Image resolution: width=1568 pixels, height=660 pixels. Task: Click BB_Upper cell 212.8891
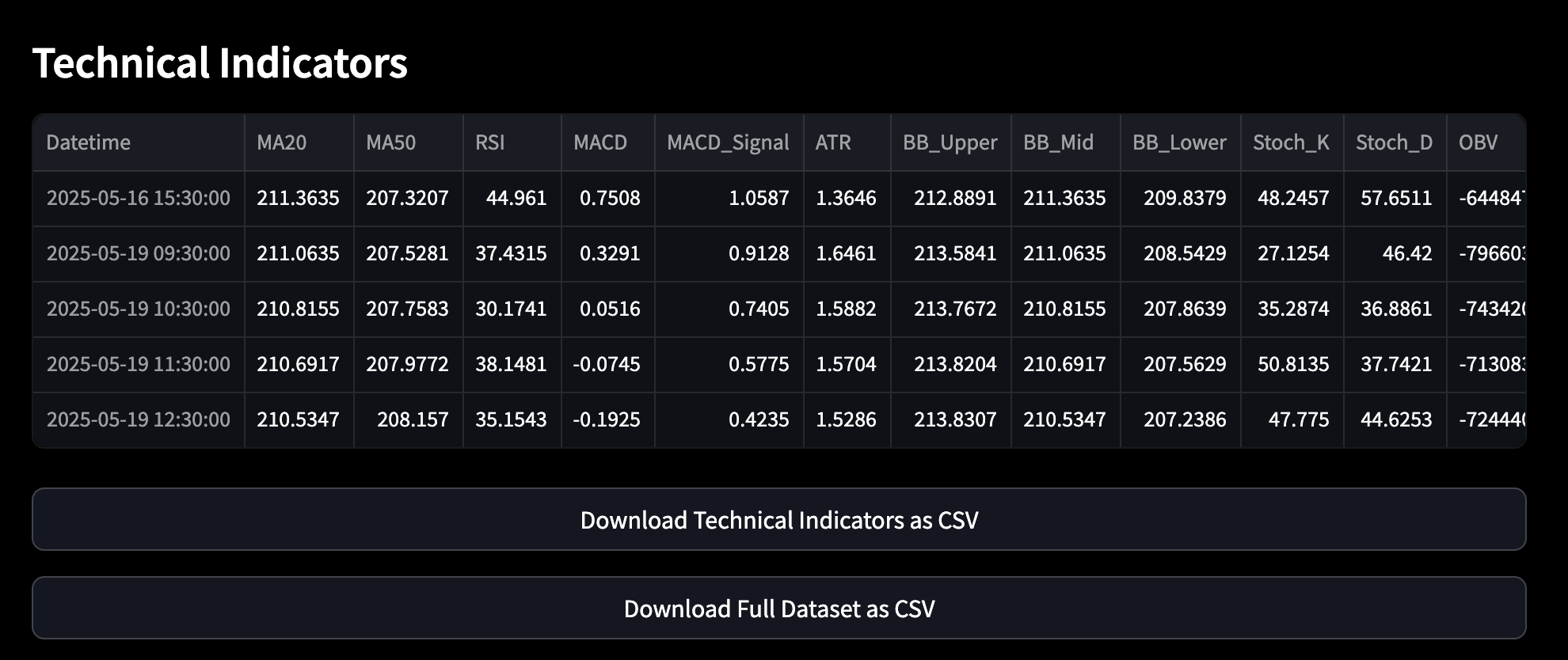[951, 198]
